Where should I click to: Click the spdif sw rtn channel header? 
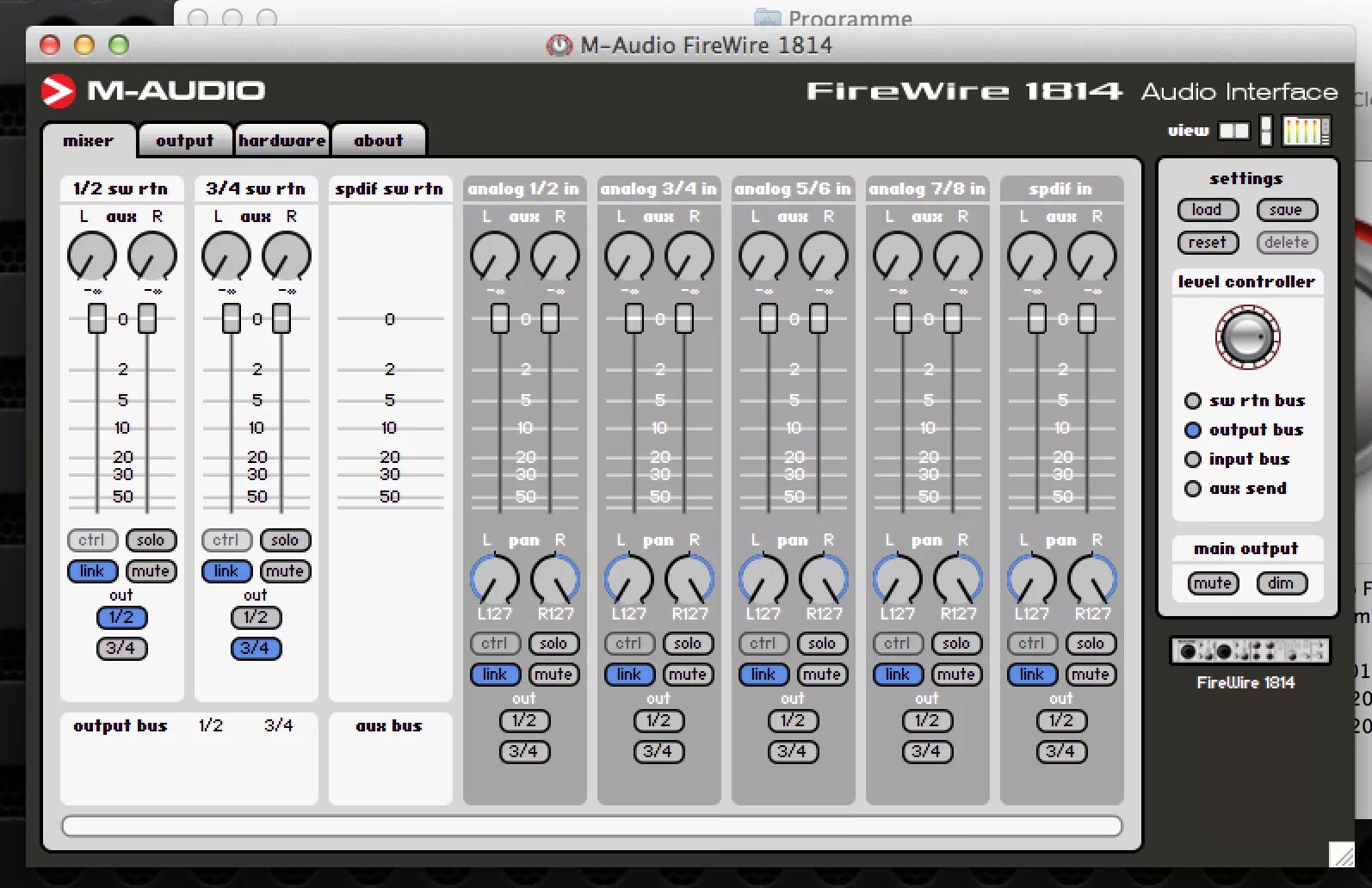point(390,189)
